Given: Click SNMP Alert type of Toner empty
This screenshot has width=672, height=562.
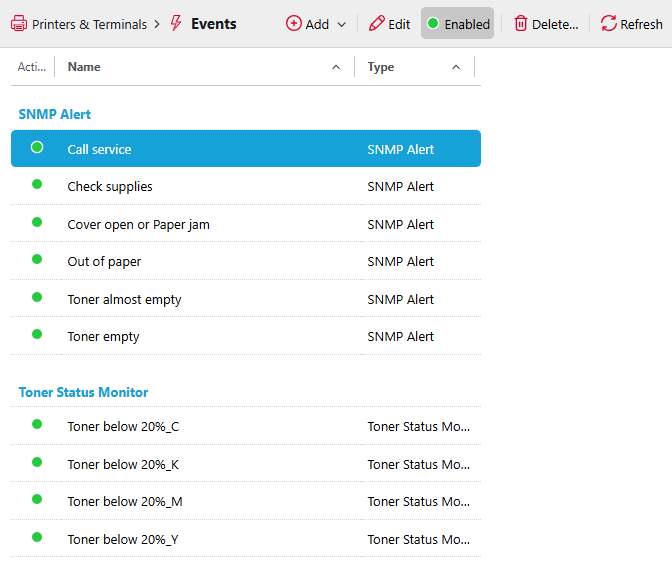Looking at the screenshot, I should pos(401,337).
